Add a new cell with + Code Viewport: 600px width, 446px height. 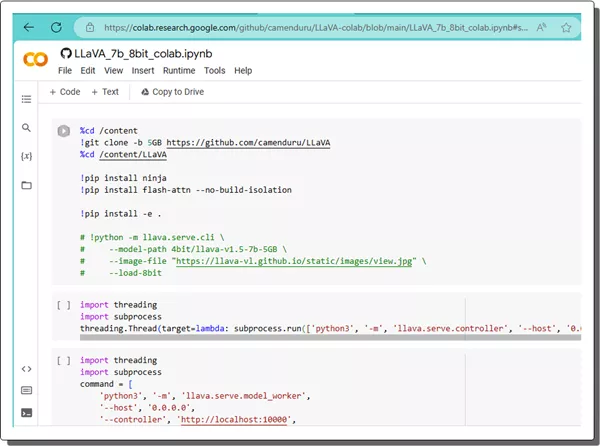(x=65, y=92)
